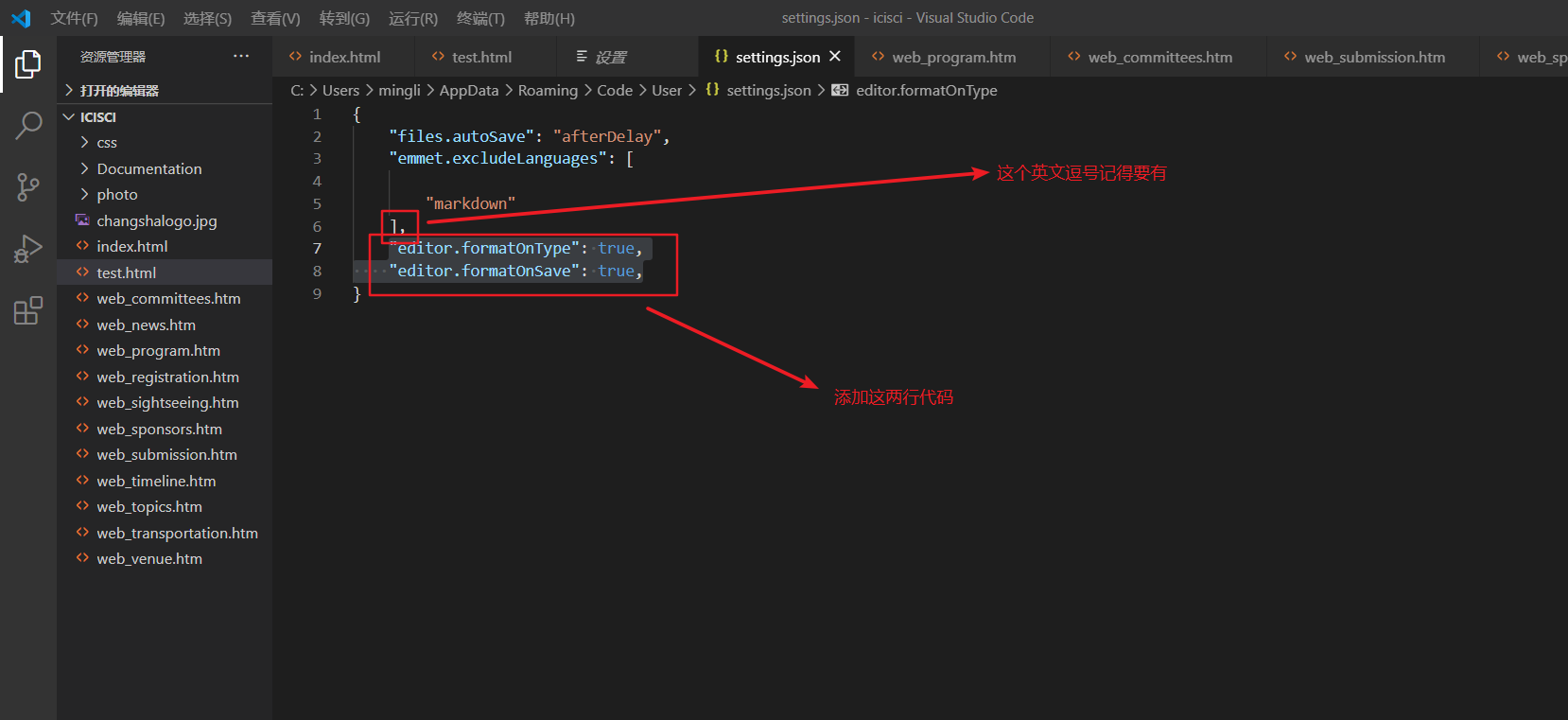Click the User breadcrumb segment
This screenshot has height=720, width=1568.
coord(667,90)
